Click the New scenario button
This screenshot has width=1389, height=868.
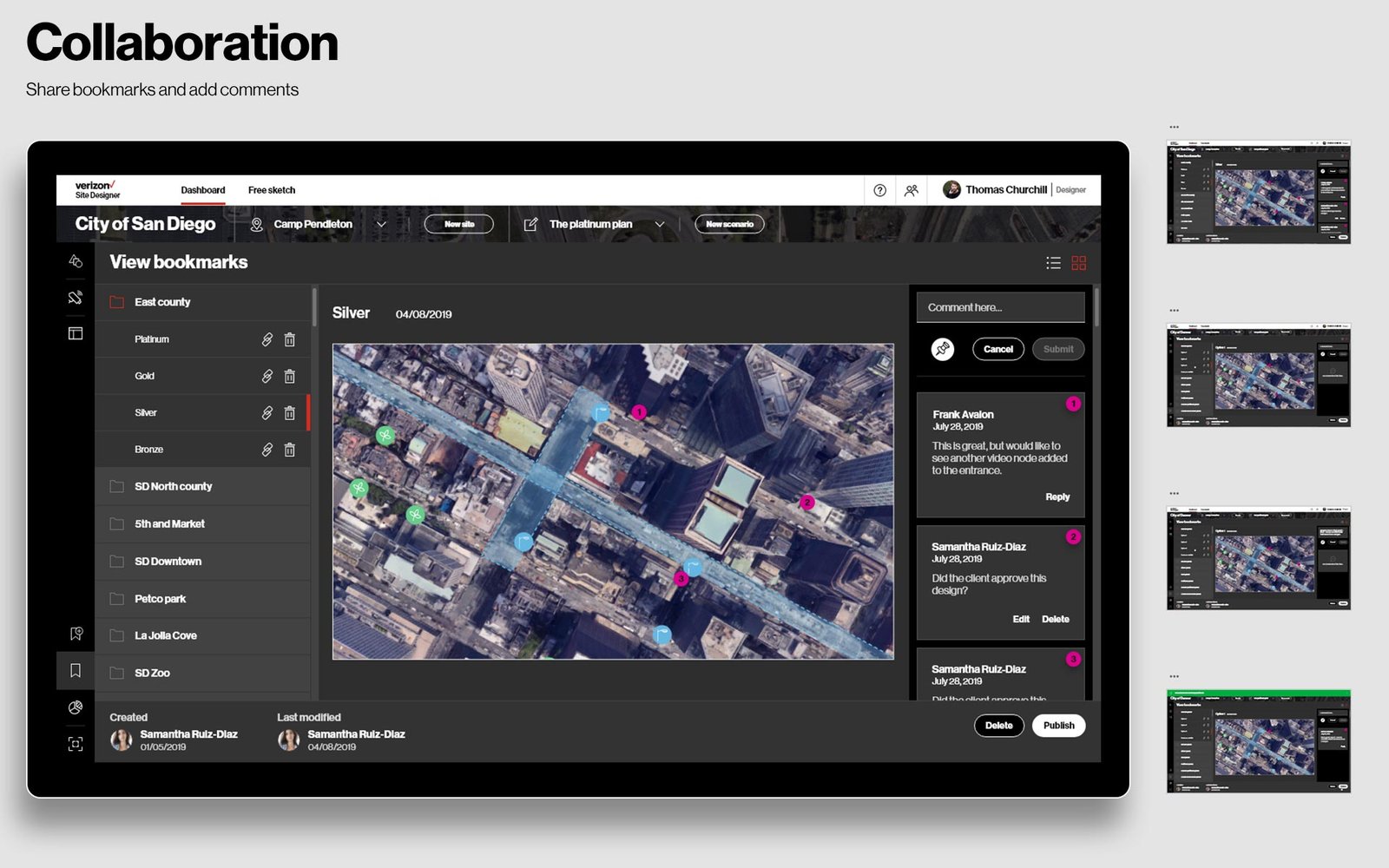(x=729, y=224)
